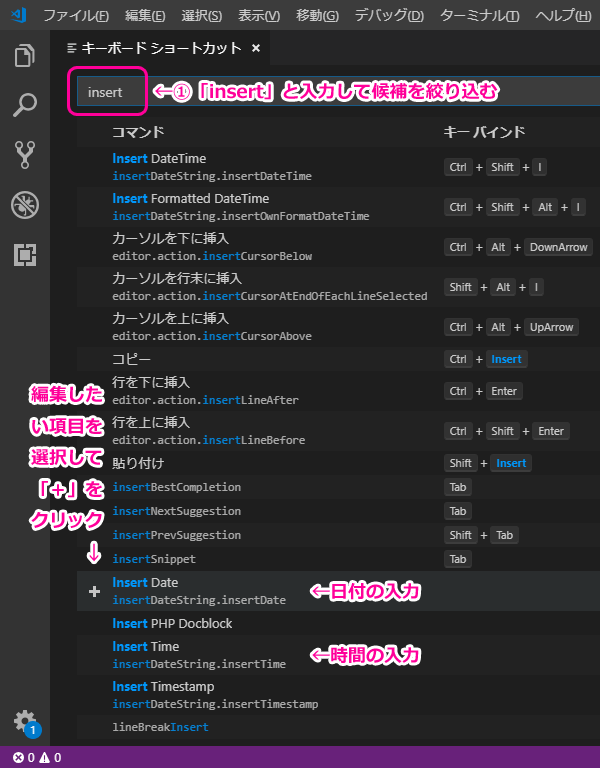The width and height of the screenshot is (600, 768).
Task: Select the 貼り付け command row
Action: pos(338,463)
